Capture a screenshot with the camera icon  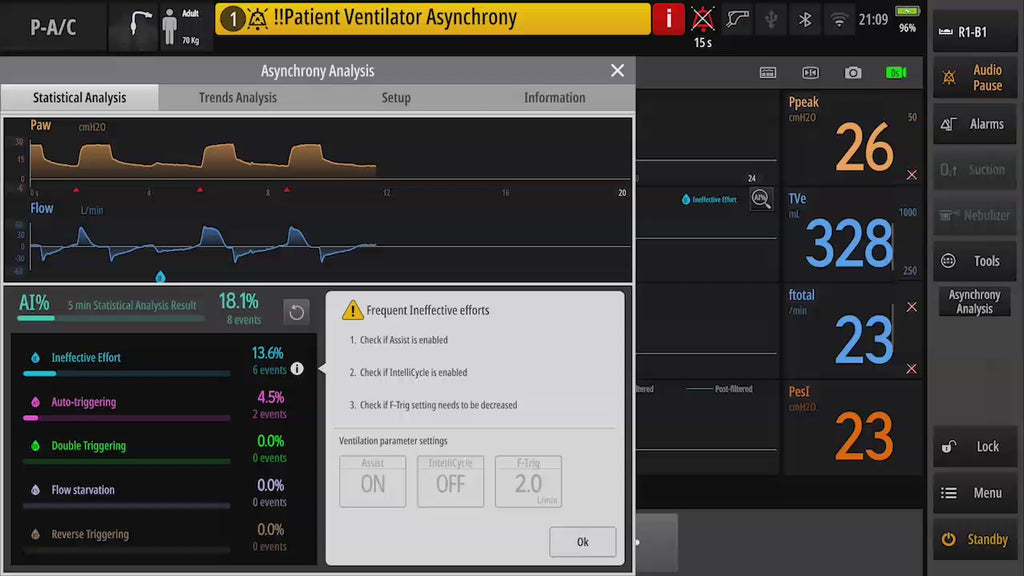[x=852, y=72]
